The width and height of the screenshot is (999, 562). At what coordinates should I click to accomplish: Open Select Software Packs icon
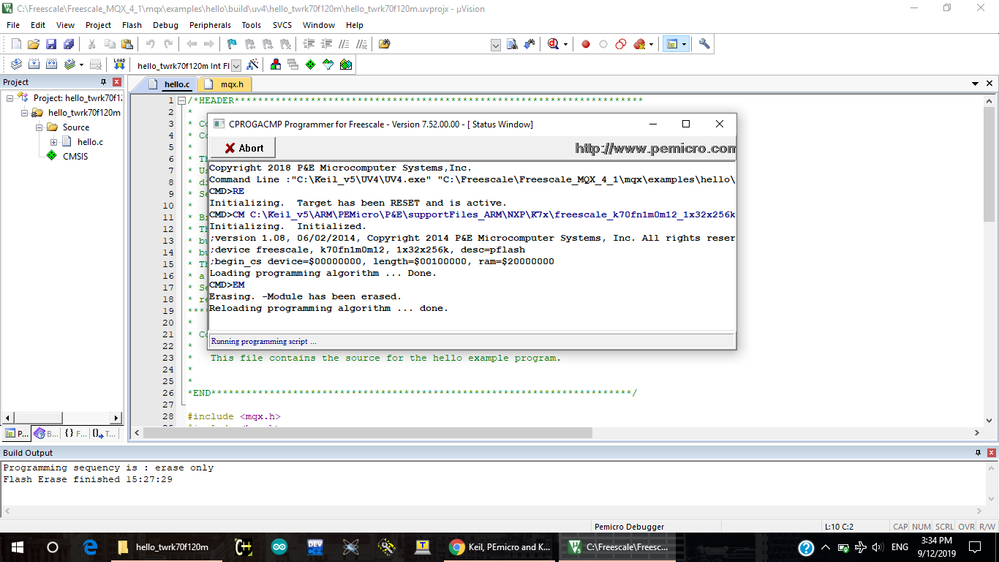pos(328,64)
